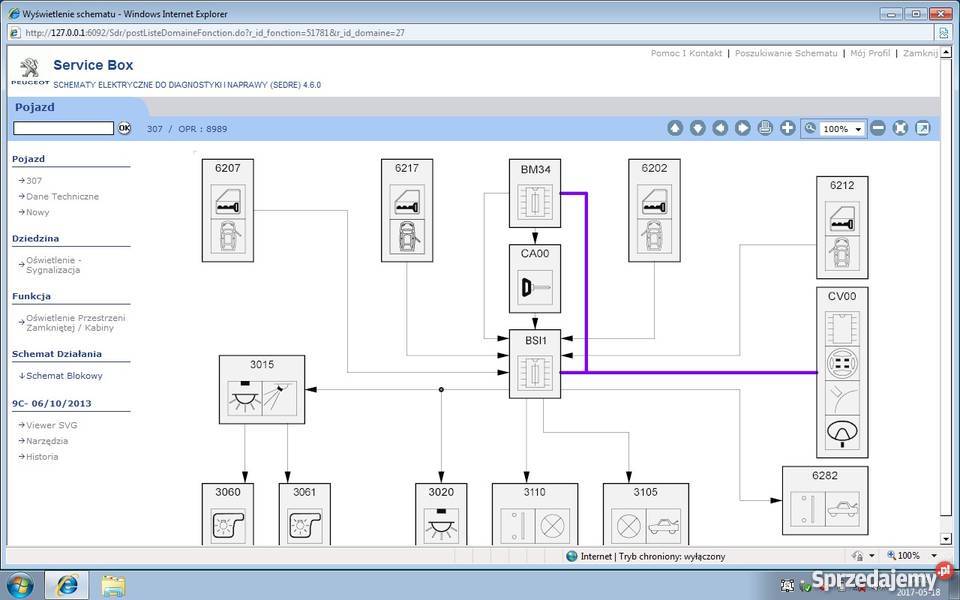The image size is (960, 600).
Task: Open Poszukiwanie Schematu menu item
Action: pyautogui.click(x=786, y=53)
